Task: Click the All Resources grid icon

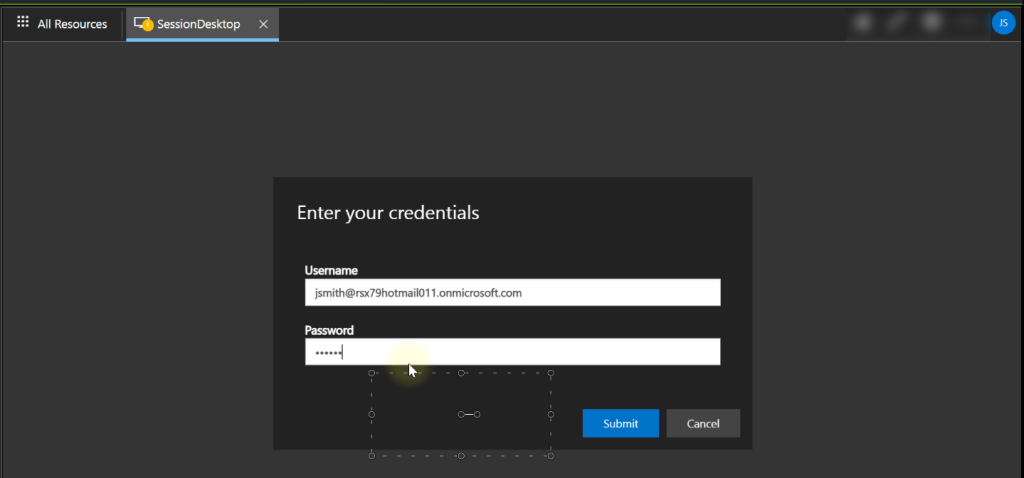Action: pyautogui.click(x=23, y=23)
